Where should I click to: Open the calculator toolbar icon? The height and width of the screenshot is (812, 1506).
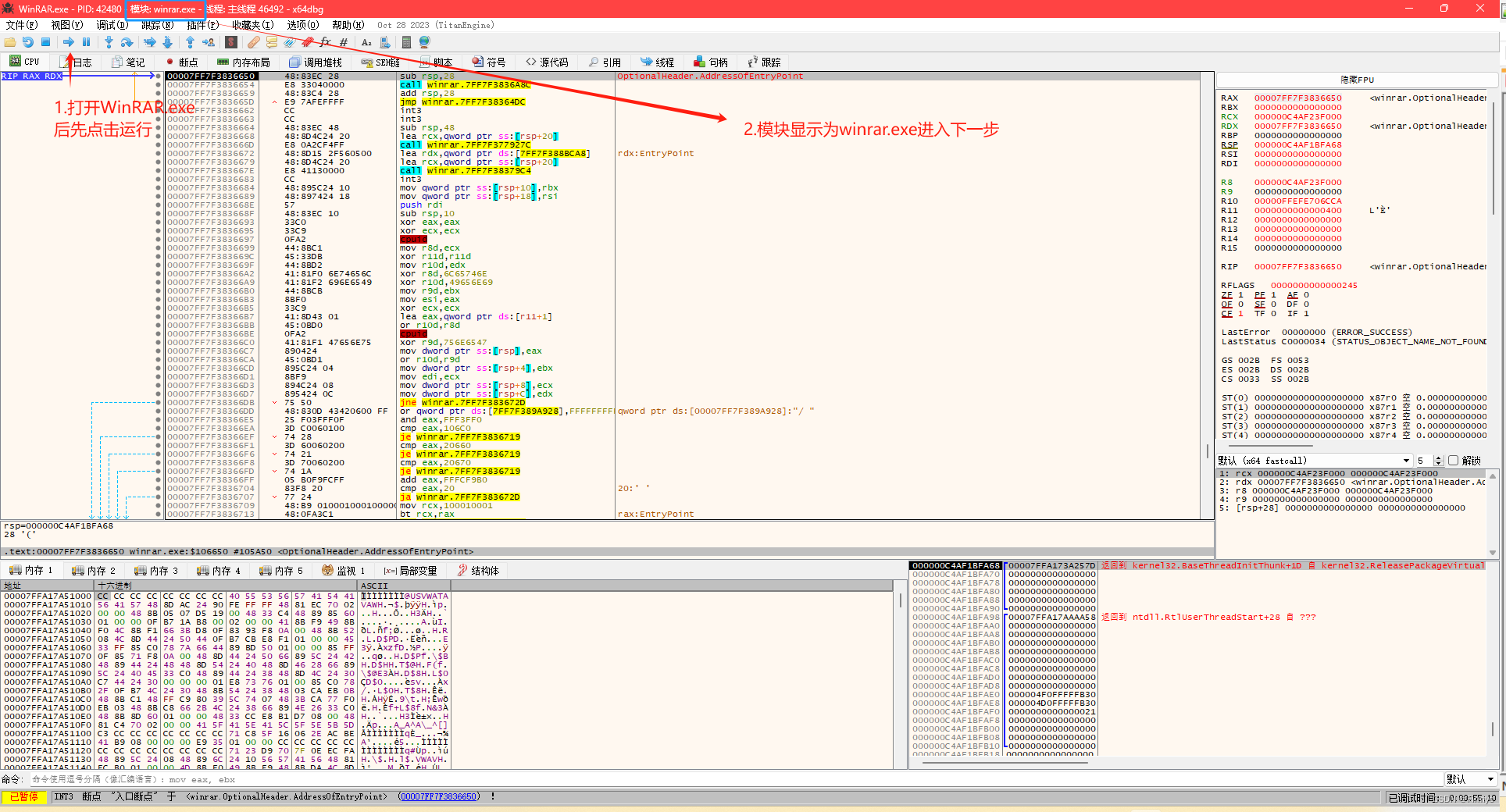coord(406,42)
